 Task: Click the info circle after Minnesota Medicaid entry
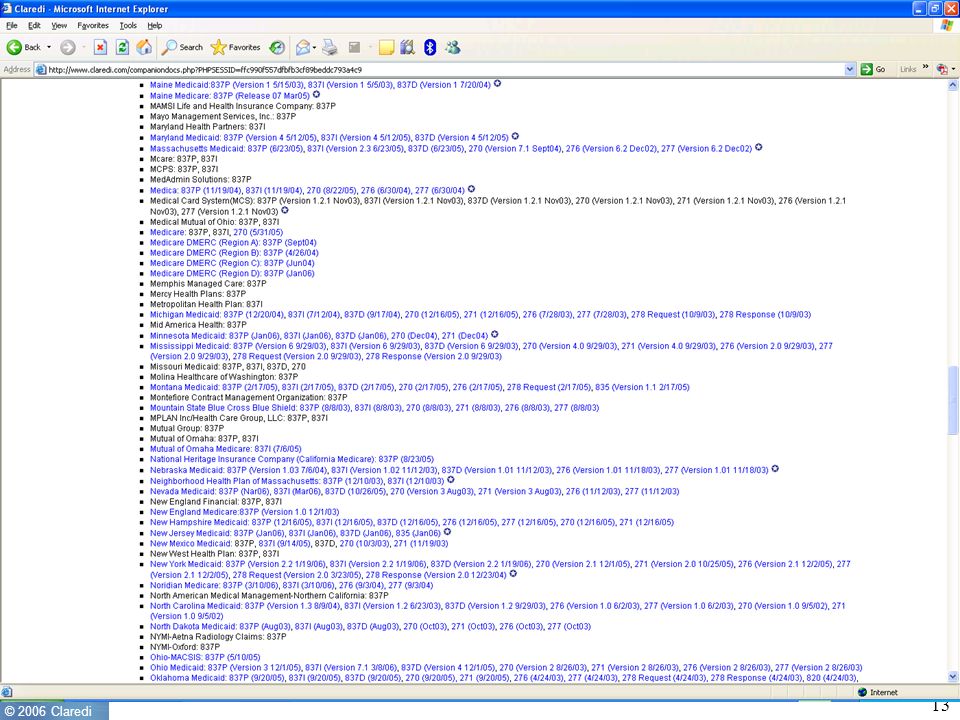point(494,334)
